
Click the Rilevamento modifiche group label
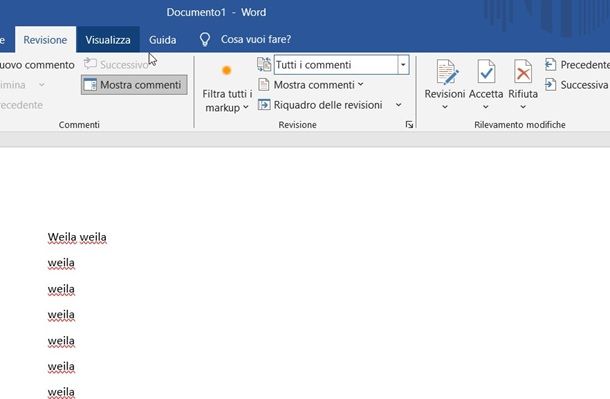(x=520, y=125)
